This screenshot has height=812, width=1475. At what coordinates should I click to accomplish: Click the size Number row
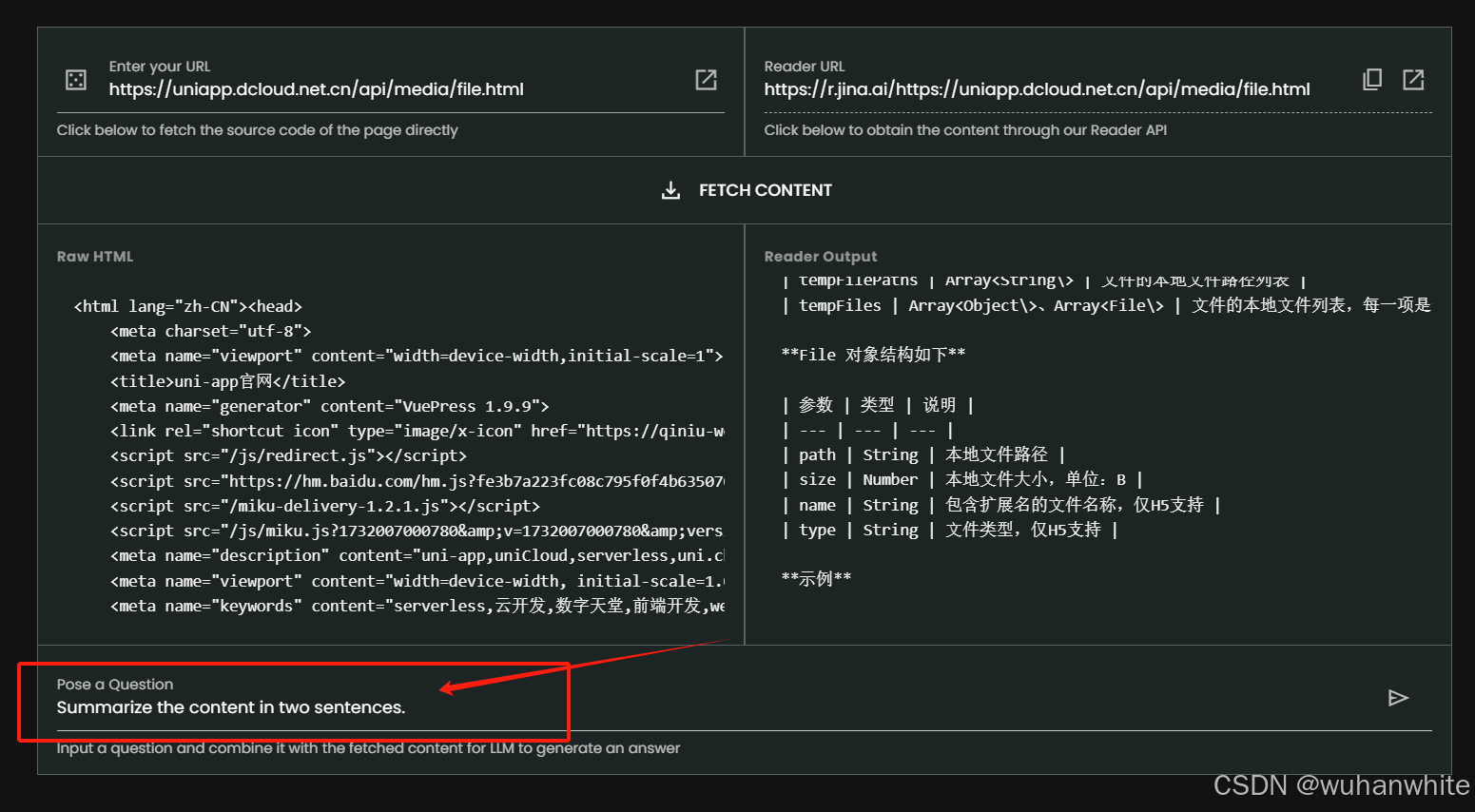pyautogui.click(x=961, y=479)
